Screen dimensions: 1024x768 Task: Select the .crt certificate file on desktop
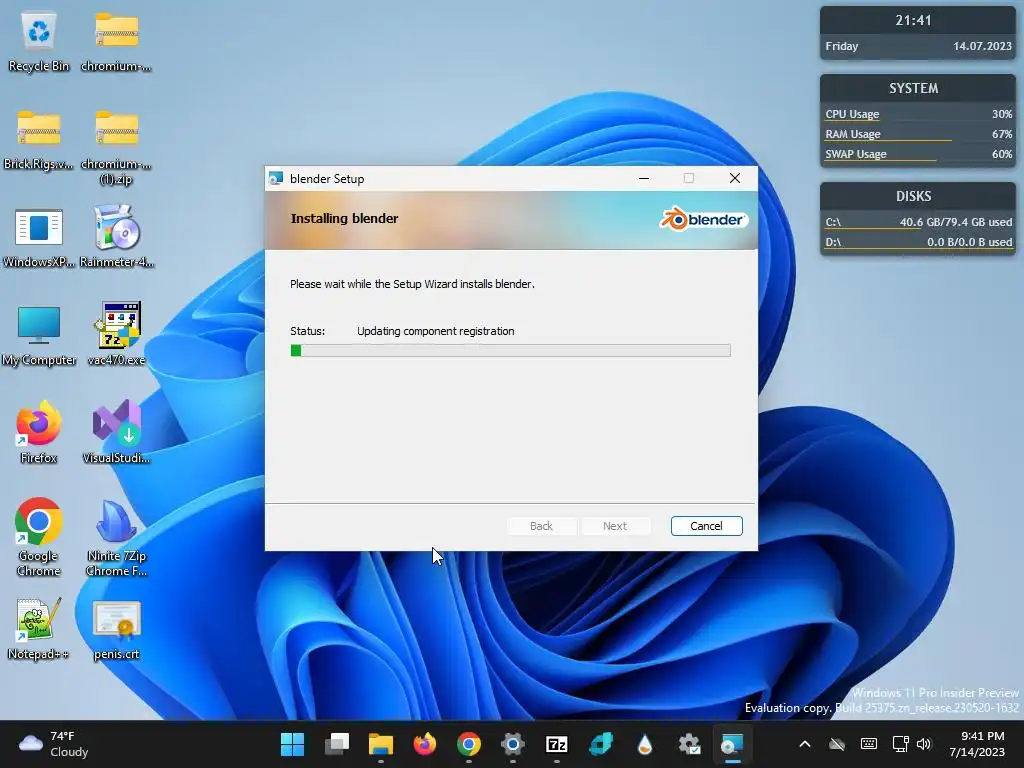pos(116,629)
